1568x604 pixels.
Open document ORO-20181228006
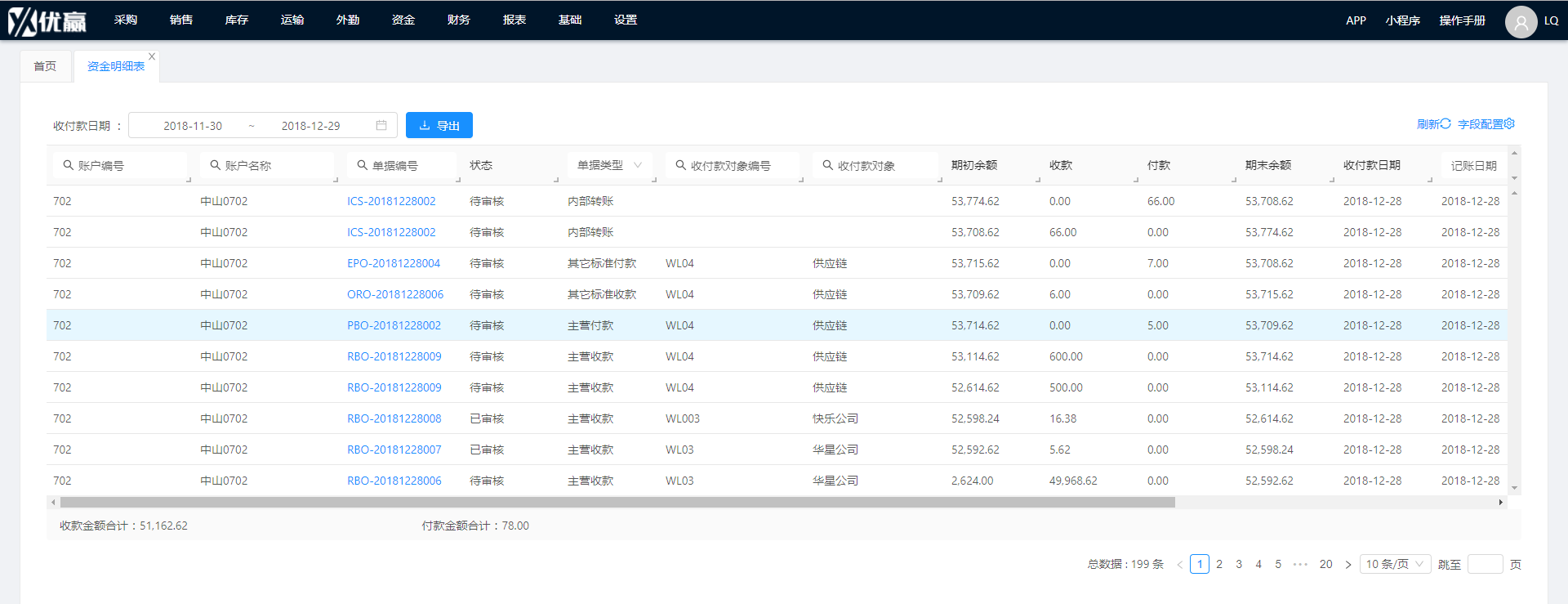395,294
